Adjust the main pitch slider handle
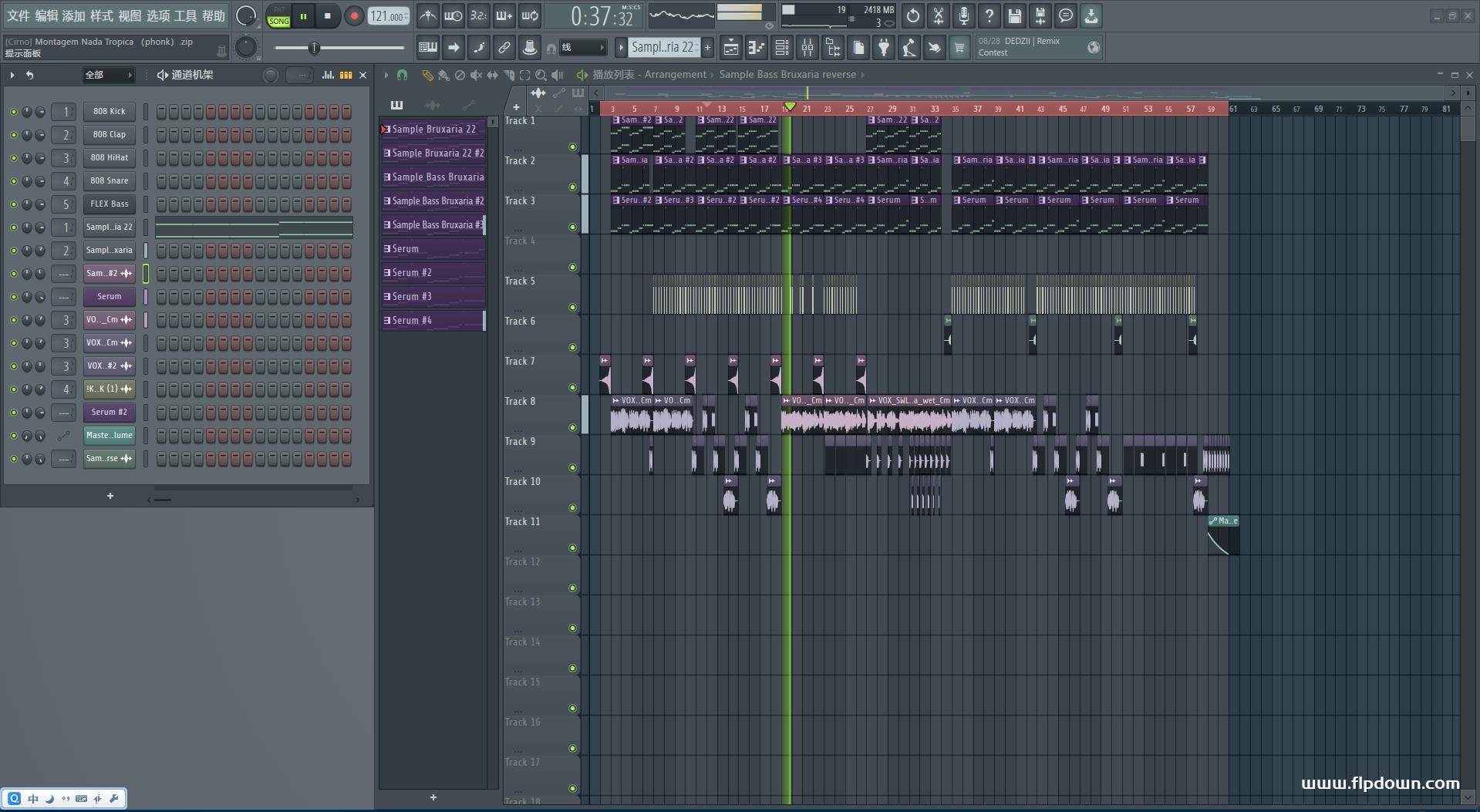The width and height of the screenshot is (1480, 812). [314, 49]
